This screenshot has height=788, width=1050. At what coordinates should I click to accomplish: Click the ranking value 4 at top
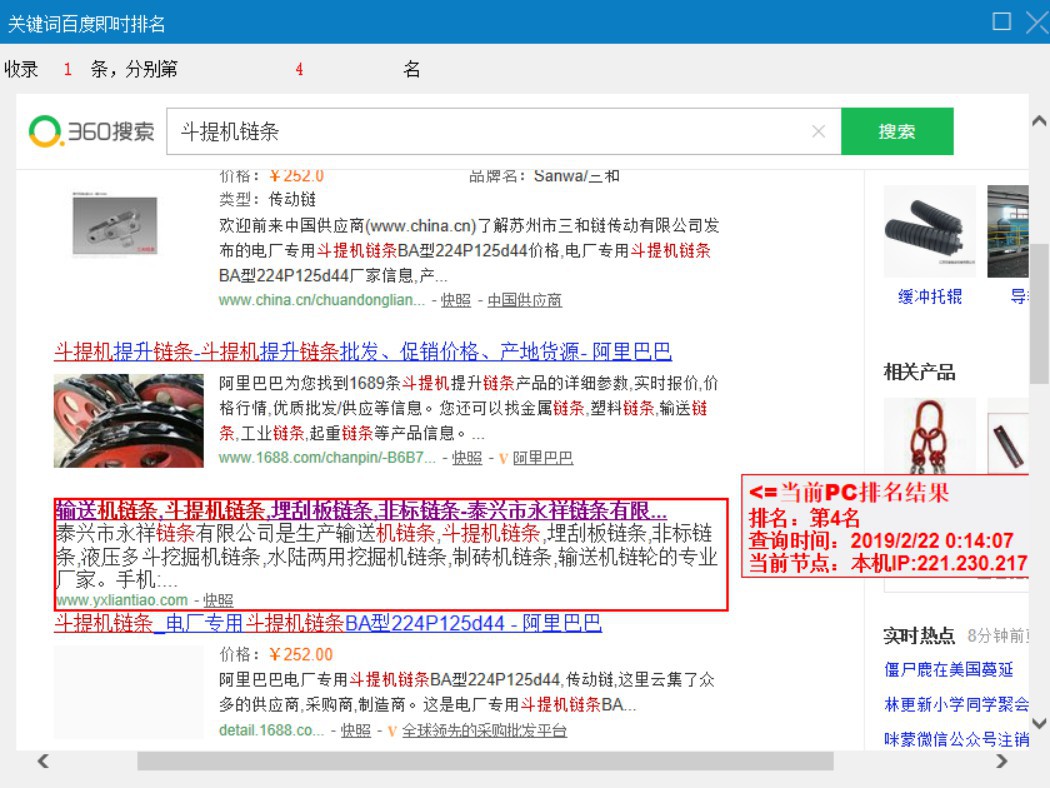tap(299, 69)
